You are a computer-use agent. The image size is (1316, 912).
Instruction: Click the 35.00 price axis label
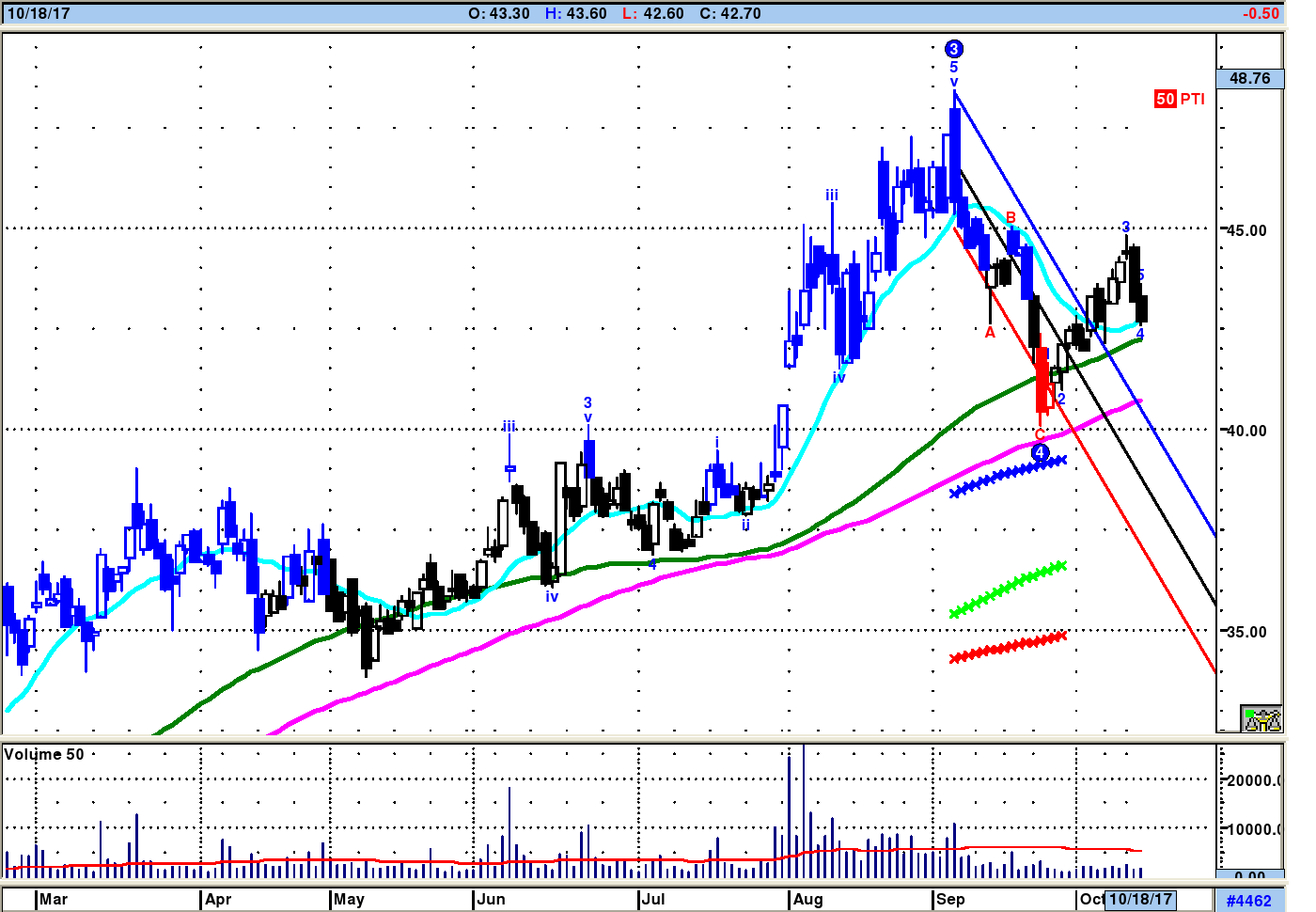tap(1247, 632)
